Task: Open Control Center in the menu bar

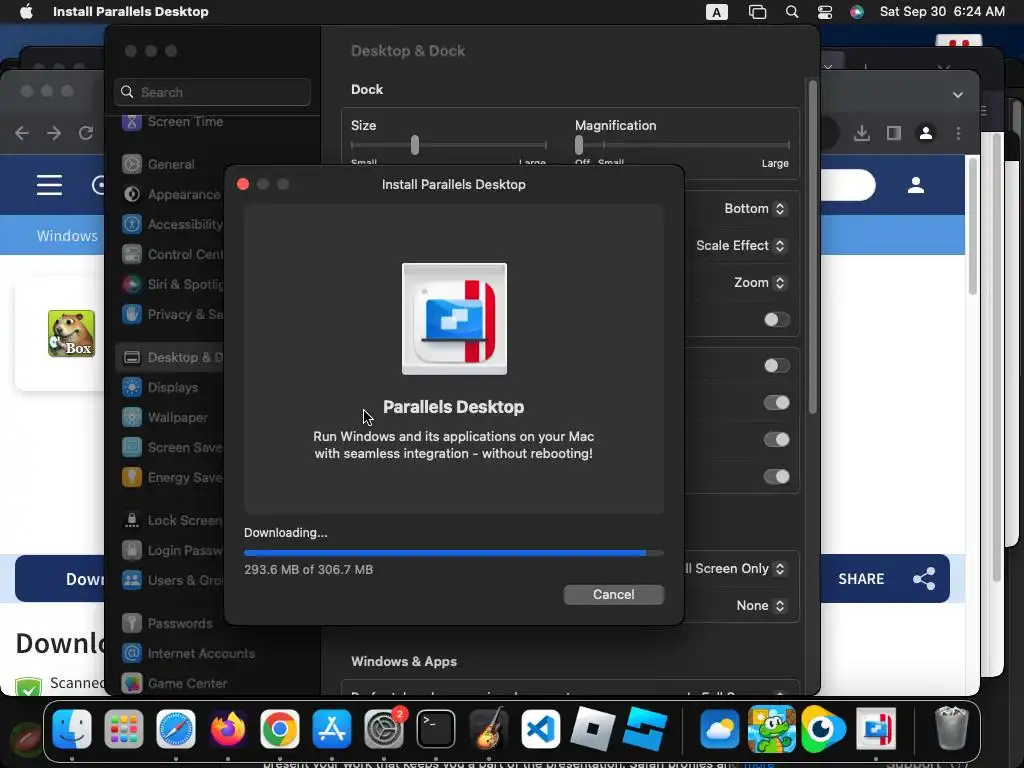Action: [825, 12]
